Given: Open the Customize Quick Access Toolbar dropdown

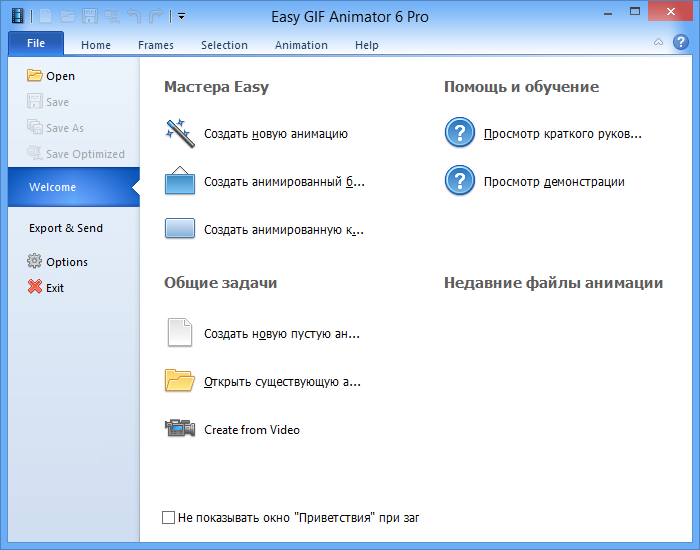Looking at the screenshot, I should [181, 16].
